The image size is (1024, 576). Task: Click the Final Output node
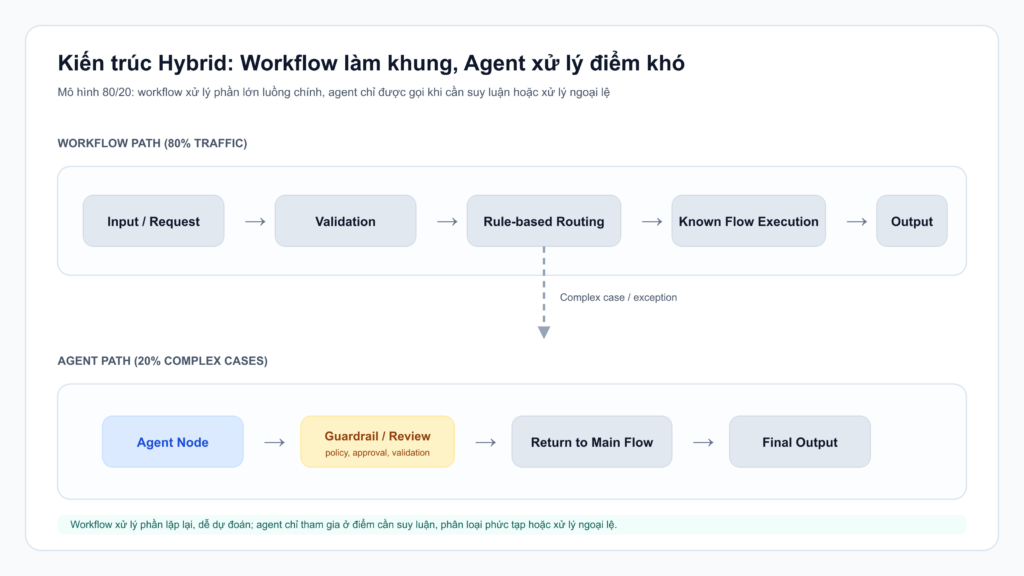(799, 441)
